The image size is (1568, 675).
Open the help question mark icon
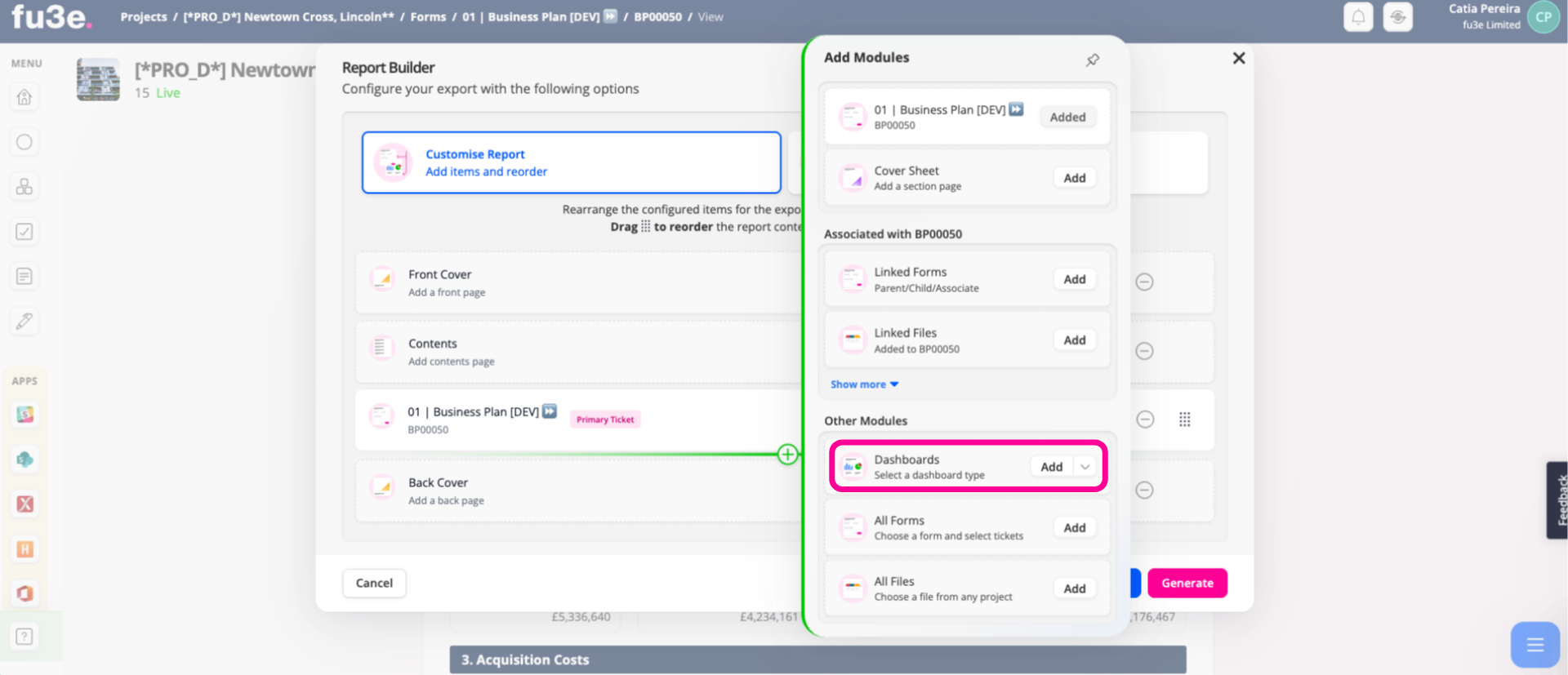coord(24,637)
